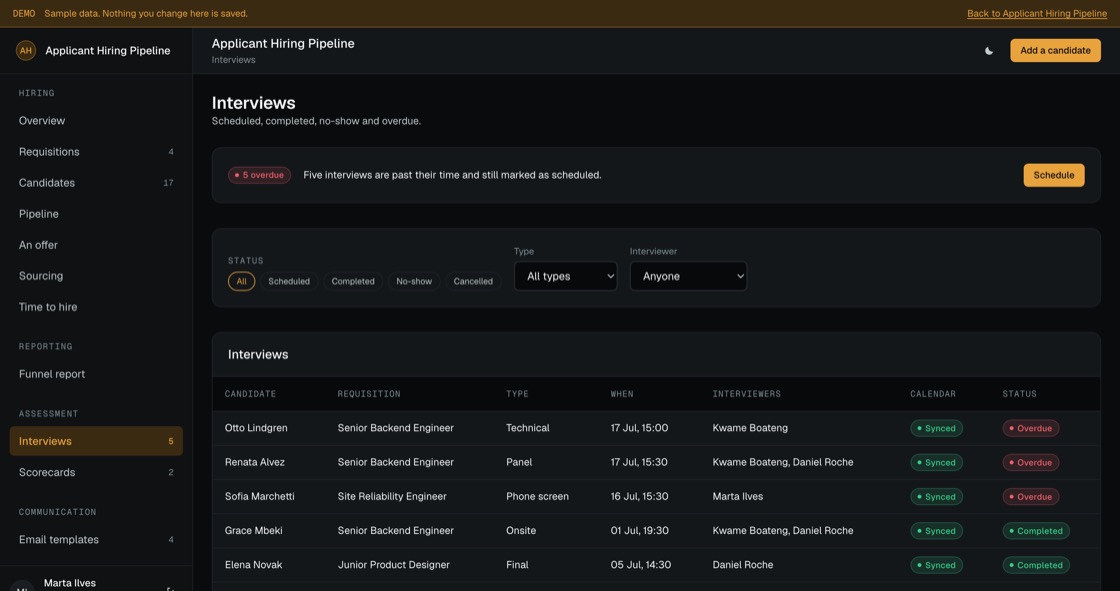
Task: Click the Panel type cell
Action: (x=519, y=462)
